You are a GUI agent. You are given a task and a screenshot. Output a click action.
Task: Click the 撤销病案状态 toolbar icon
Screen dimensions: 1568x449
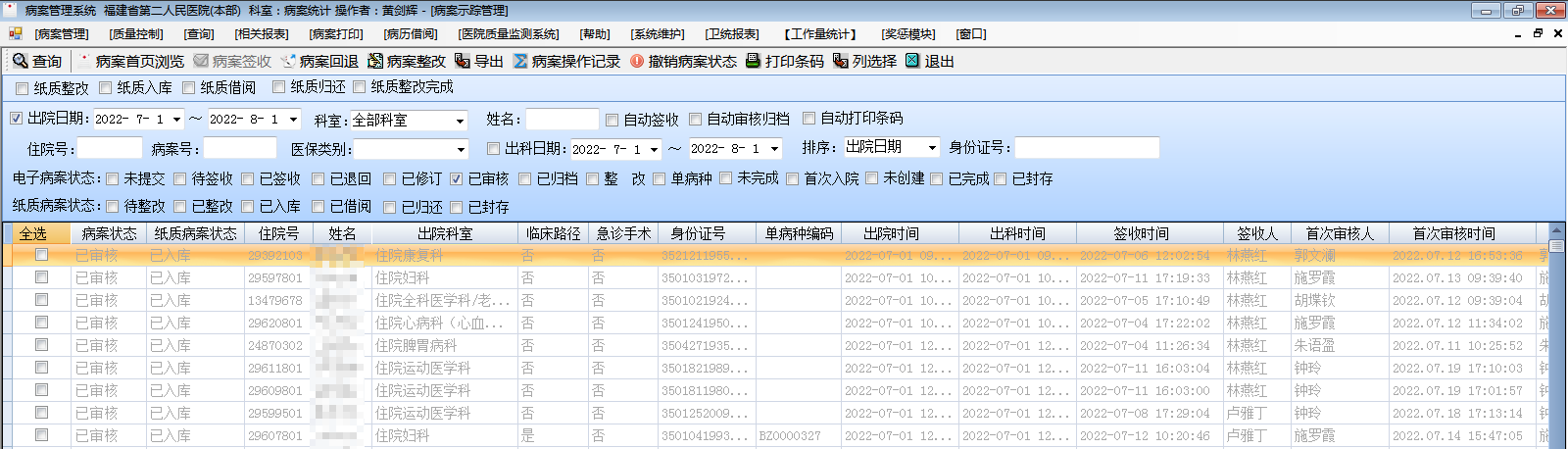[x=637, y=61]
